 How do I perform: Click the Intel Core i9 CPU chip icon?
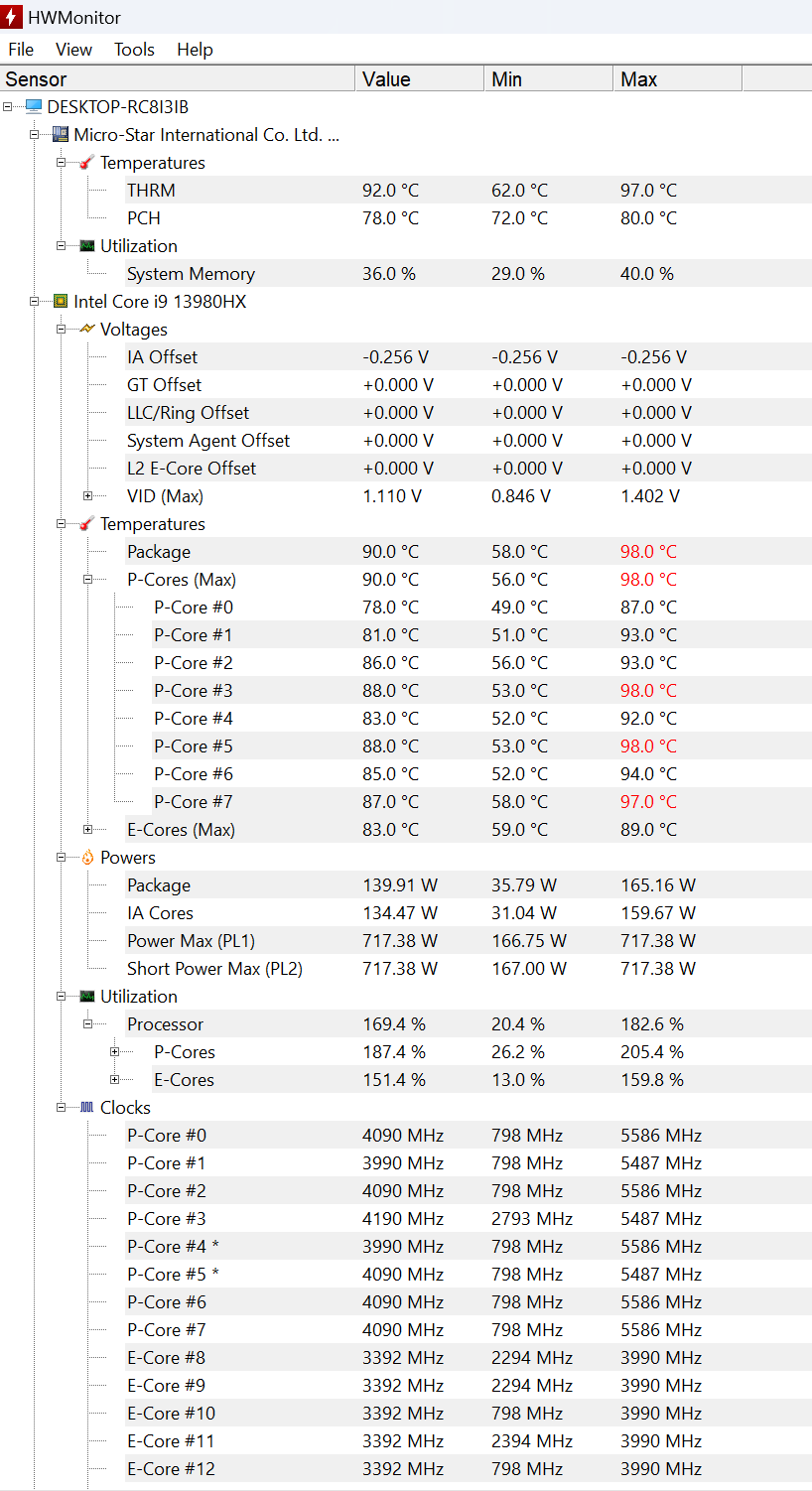point(61,301)
